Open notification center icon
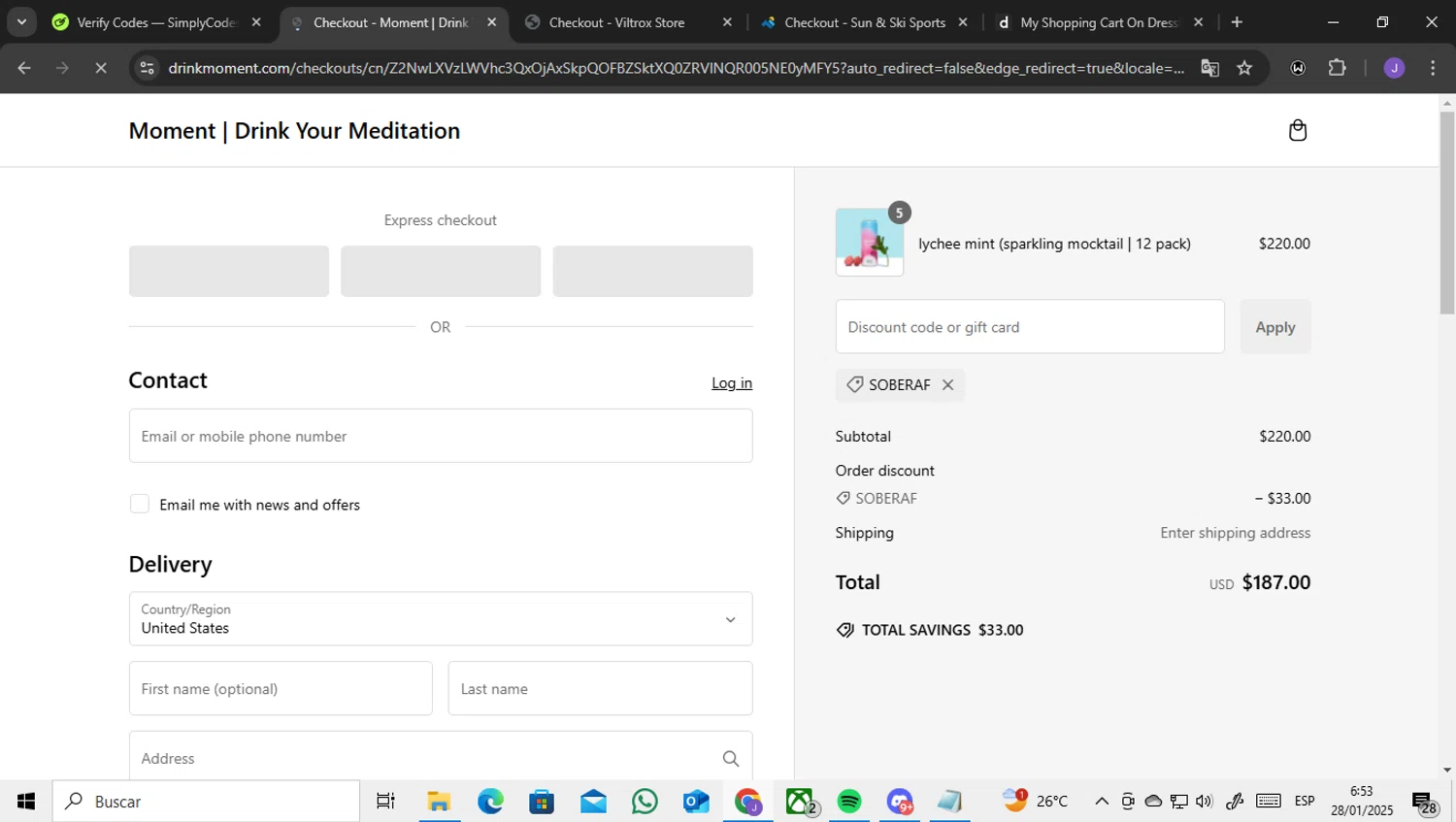Screen dimensions: 1456x822 pos(1425,804)
